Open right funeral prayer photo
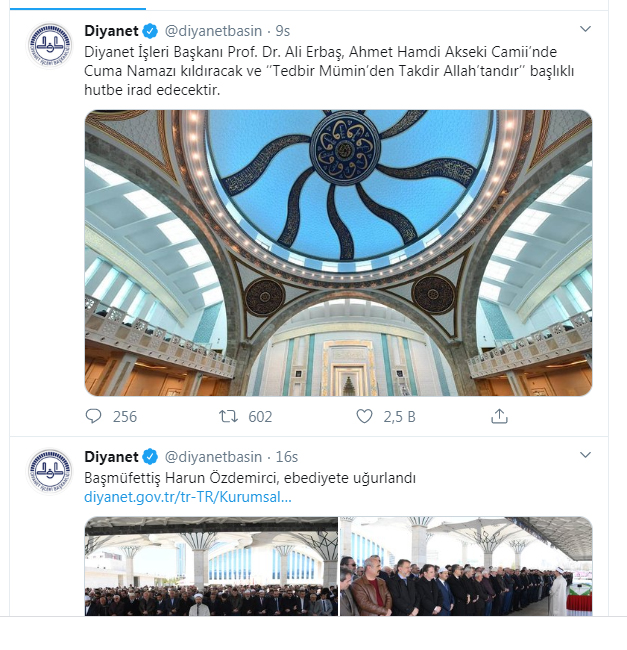The width and height of the screenshot is (627, 650). click(x=466, y=566)
